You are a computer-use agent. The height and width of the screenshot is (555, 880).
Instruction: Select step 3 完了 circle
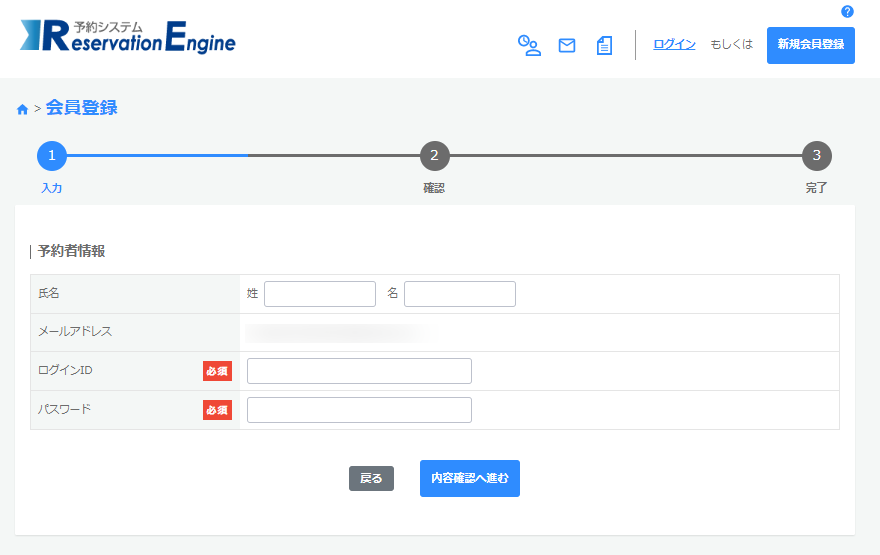817,156
